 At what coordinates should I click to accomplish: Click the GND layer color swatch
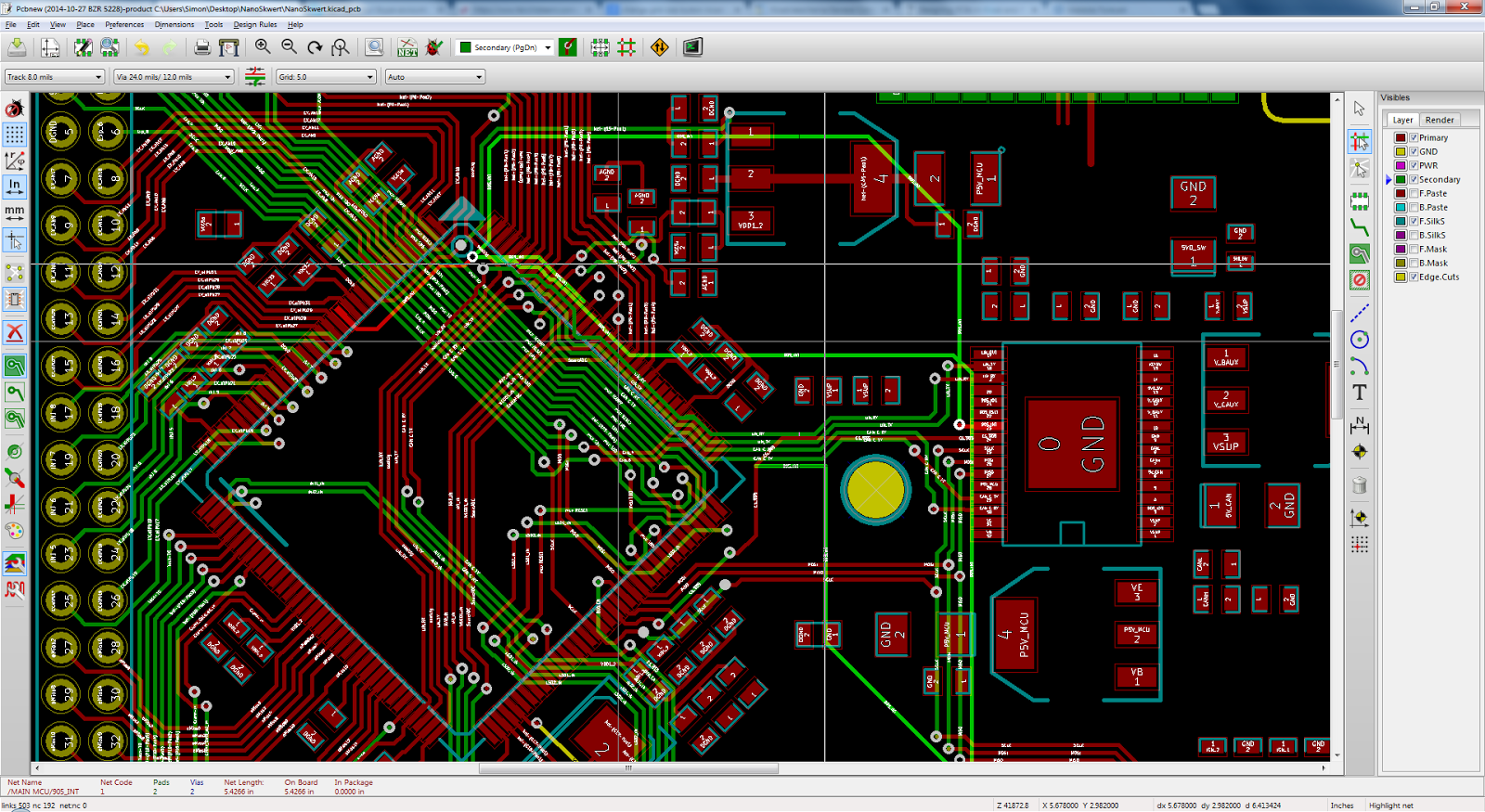pyautogui.click(x=1401, y=151)
